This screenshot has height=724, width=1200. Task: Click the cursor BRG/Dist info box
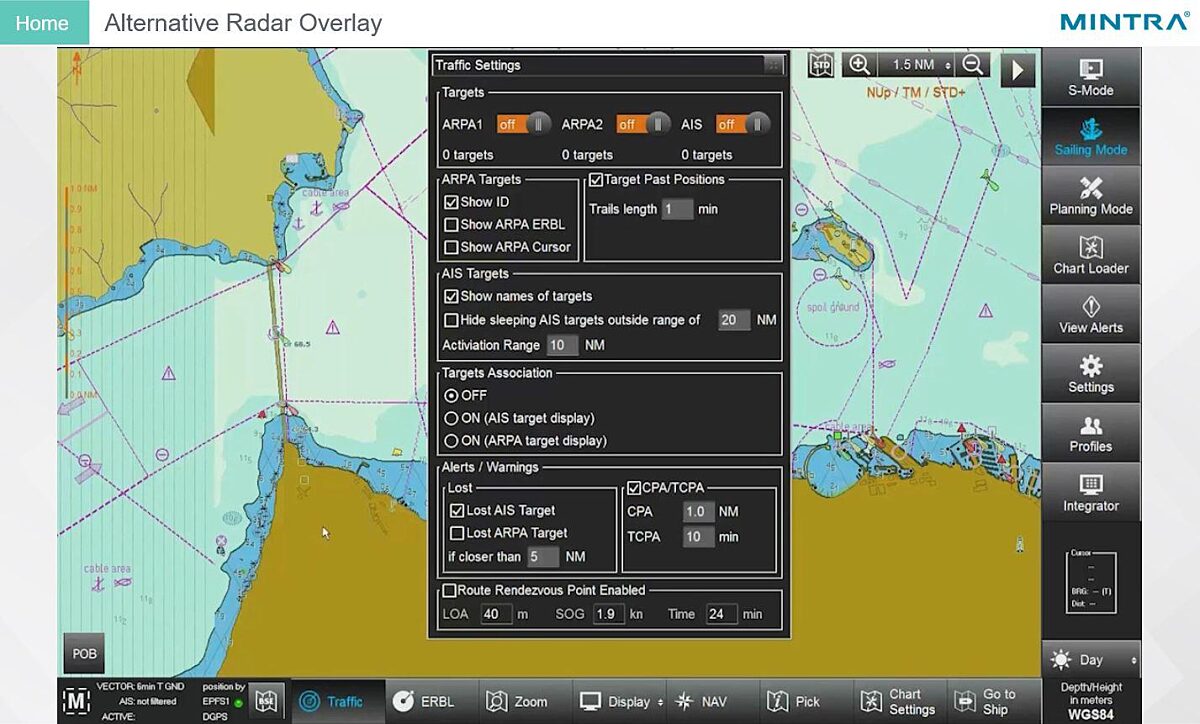click(x=1091, y=581)
